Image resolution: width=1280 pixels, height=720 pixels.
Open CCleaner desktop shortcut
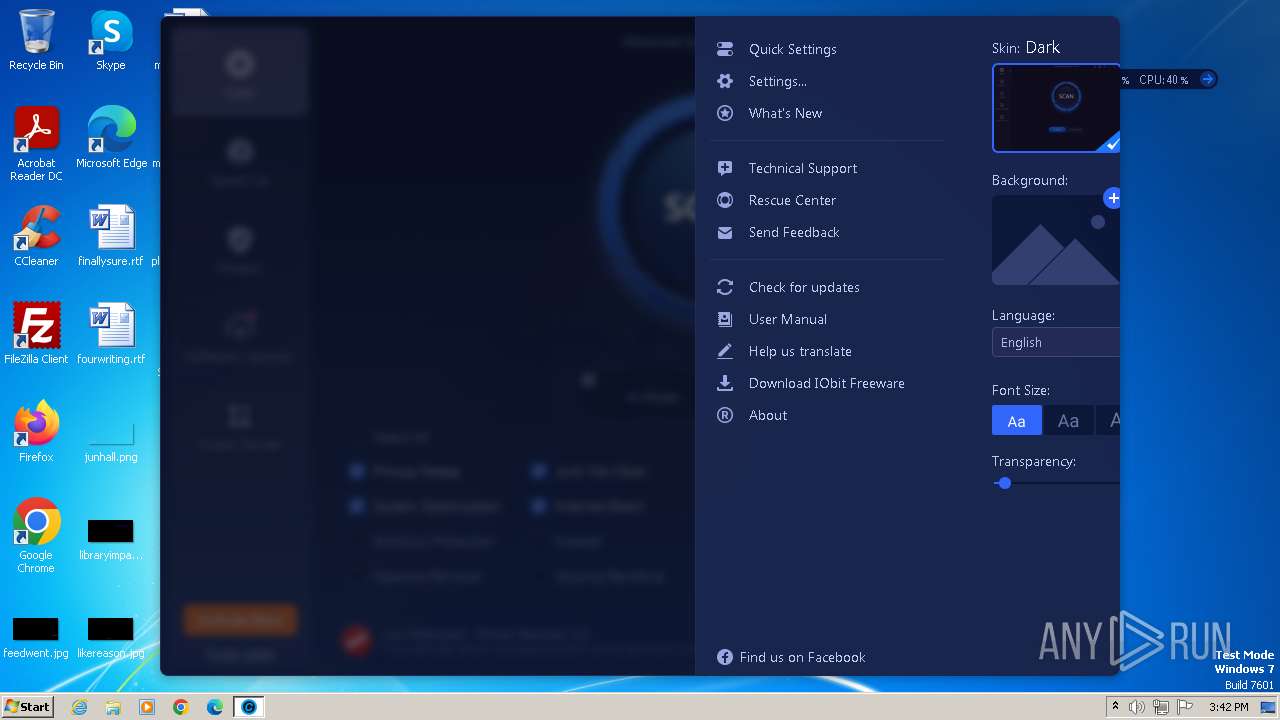pyautogui.click(x=36, y=236)
